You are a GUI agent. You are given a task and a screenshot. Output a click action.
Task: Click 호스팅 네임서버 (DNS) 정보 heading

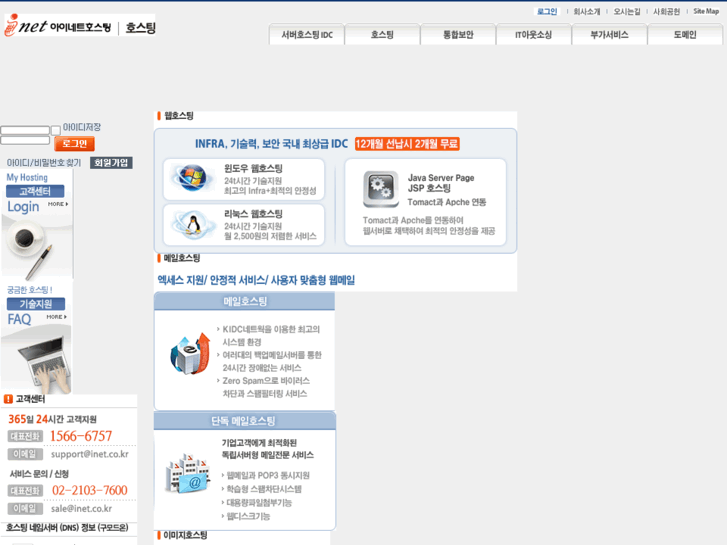(x=67, y=528)
